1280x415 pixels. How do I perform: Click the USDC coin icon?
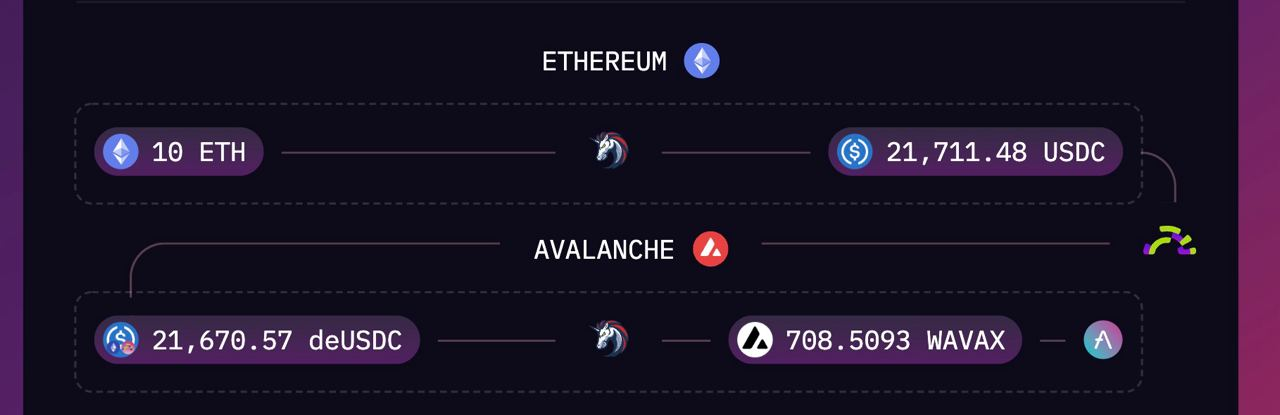click(x=855, y=152)
